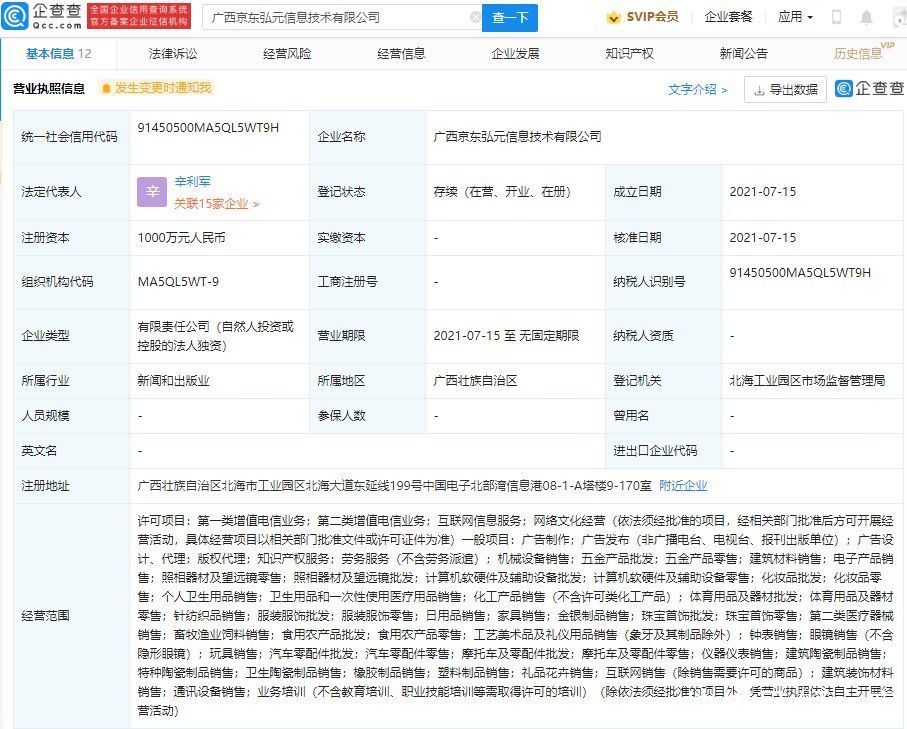Click the 导出数据 export button

coord(785,90)
